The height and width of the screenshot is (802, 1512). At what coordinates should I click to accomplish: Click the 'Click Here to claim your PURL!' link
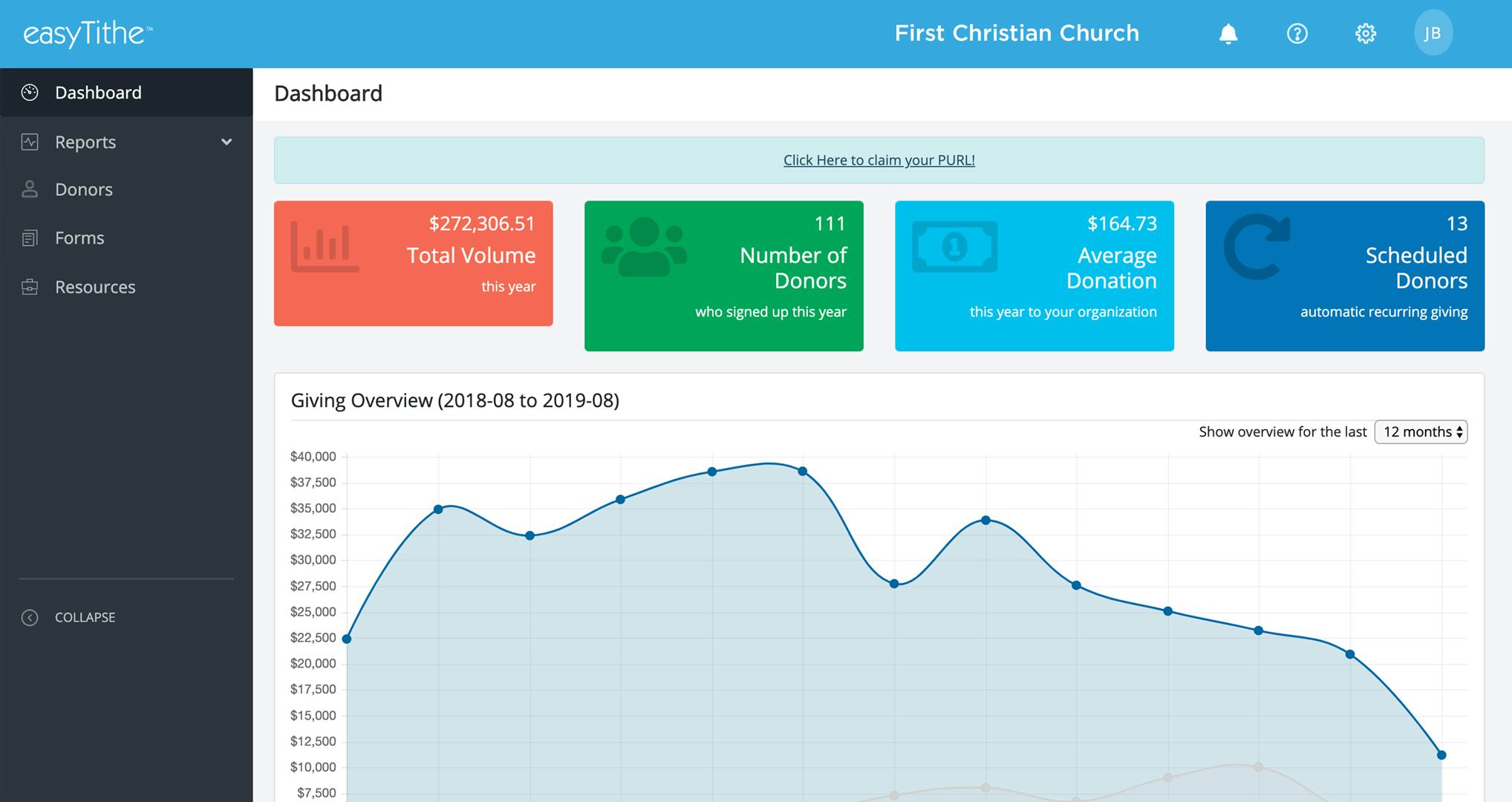[879, 160]
